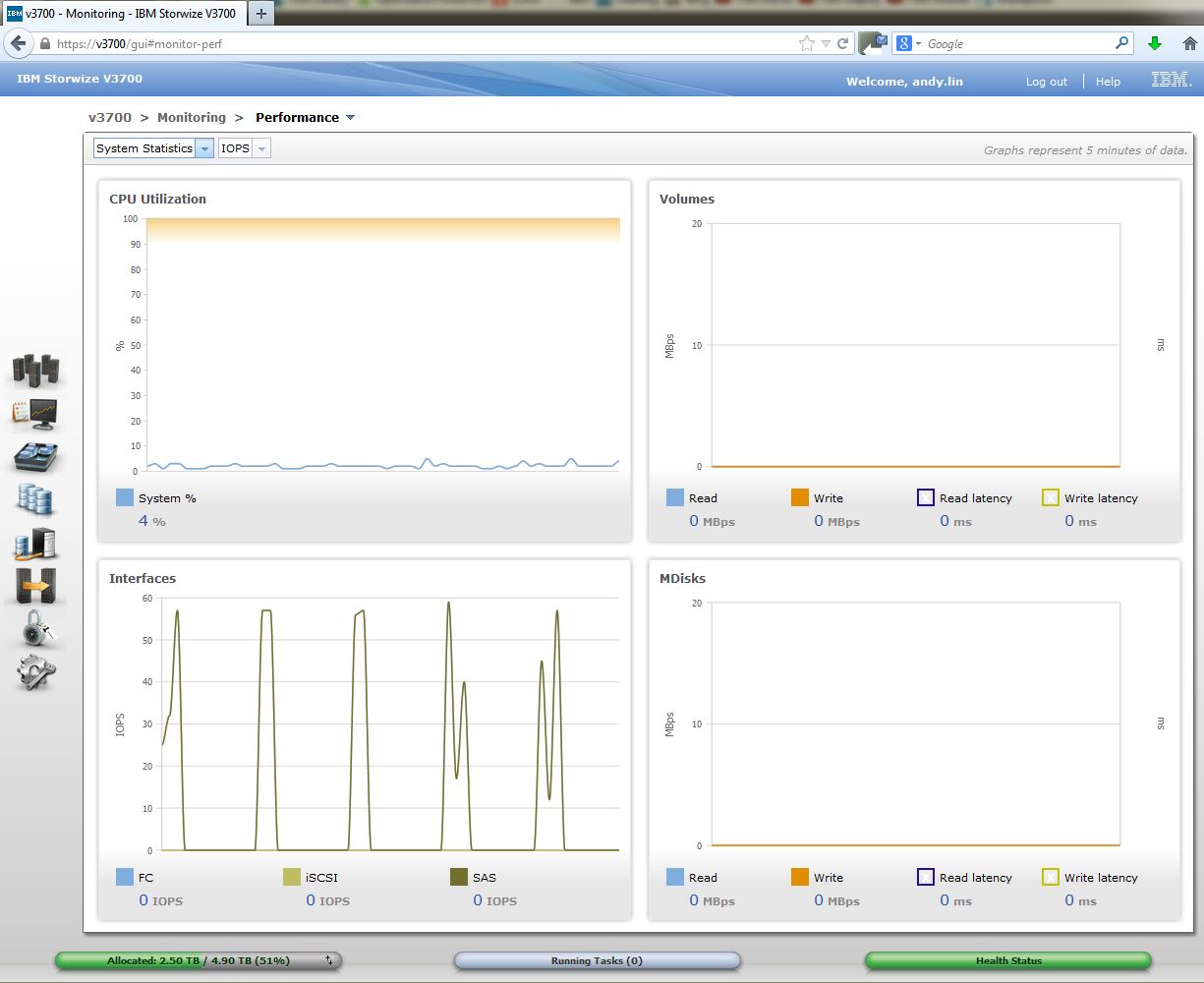This screenshot has width=1204, height=983.
Task: Click the v3700 breadcrumb item
Action: point(110,117)
